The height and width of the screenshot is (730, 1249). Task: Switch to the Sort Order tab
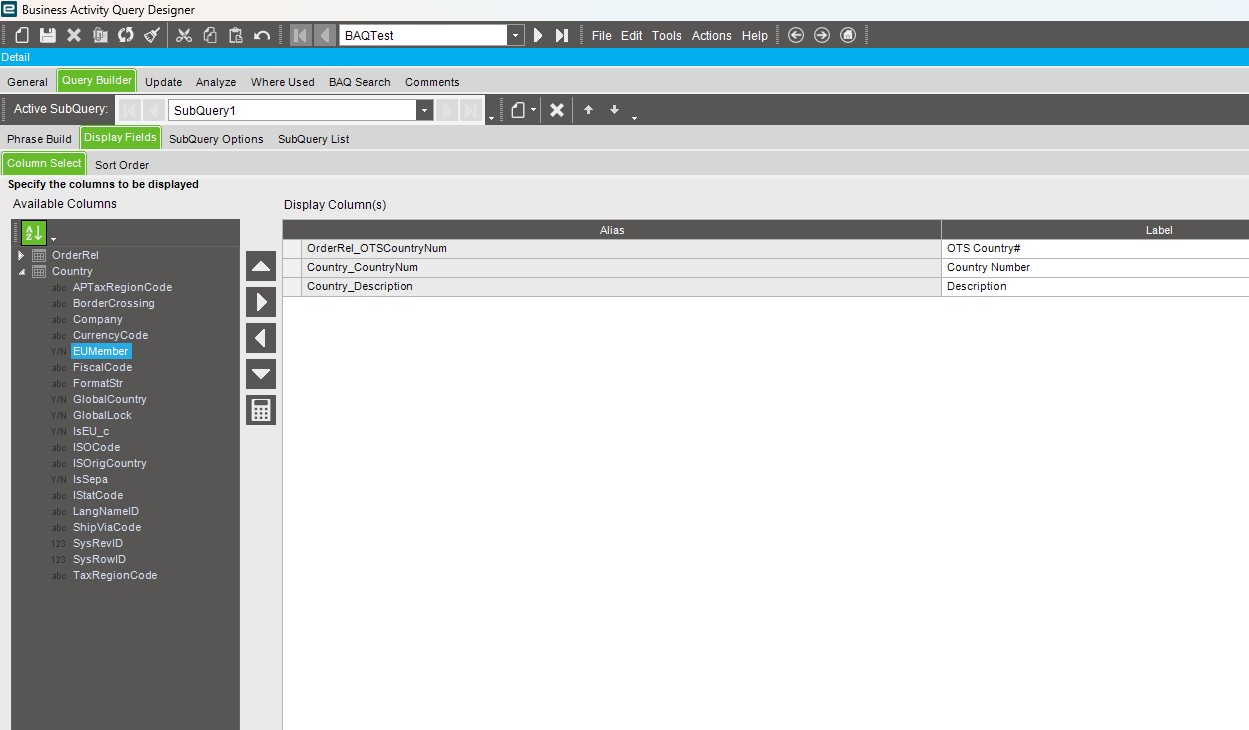pos(122,165)
